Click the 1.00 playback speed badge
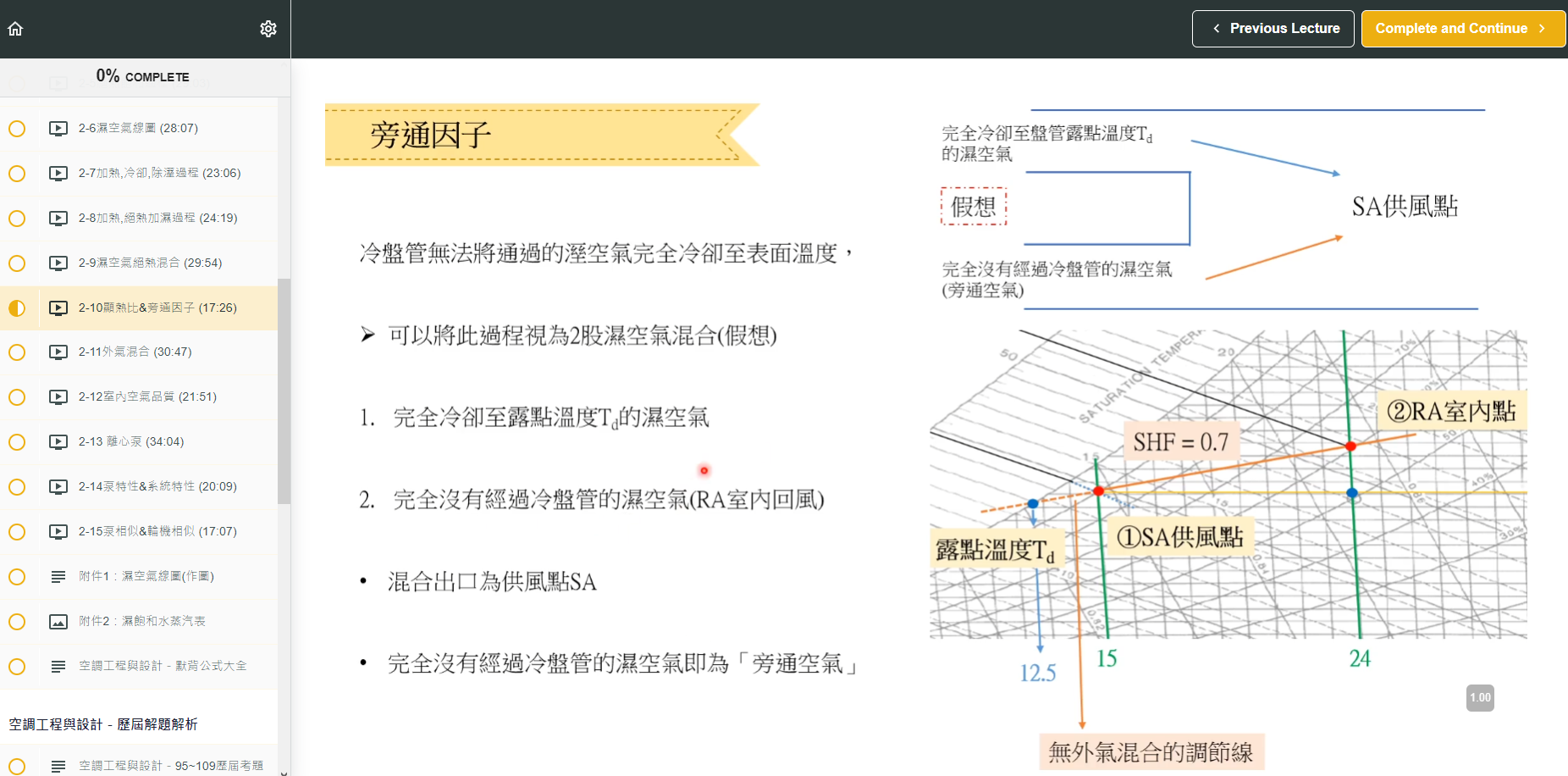 point(1480,698)
